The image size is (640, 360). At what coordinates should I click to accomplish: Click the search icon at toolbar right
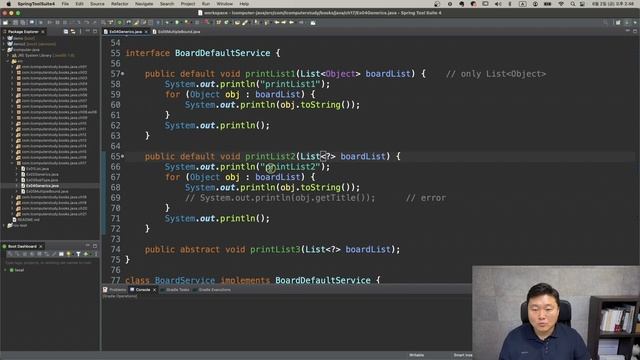[605, 22]
